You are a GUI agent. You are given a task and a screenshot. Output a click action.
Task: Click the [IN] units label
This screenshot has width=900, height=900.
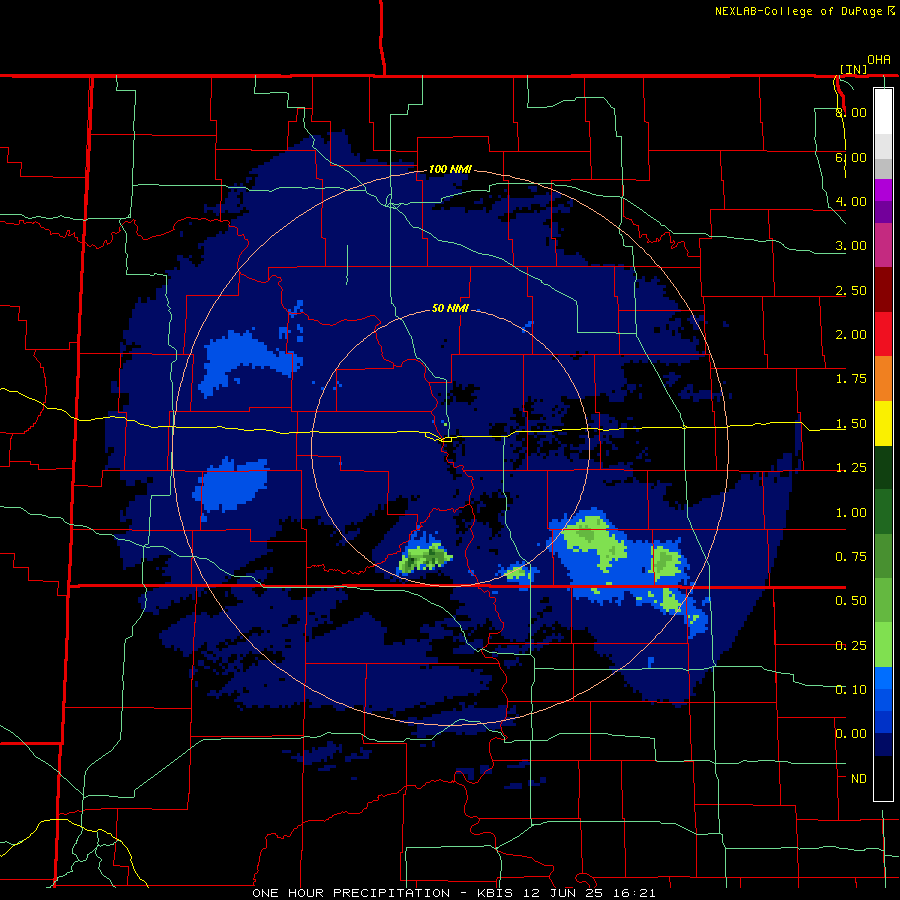tap(854, 69)
